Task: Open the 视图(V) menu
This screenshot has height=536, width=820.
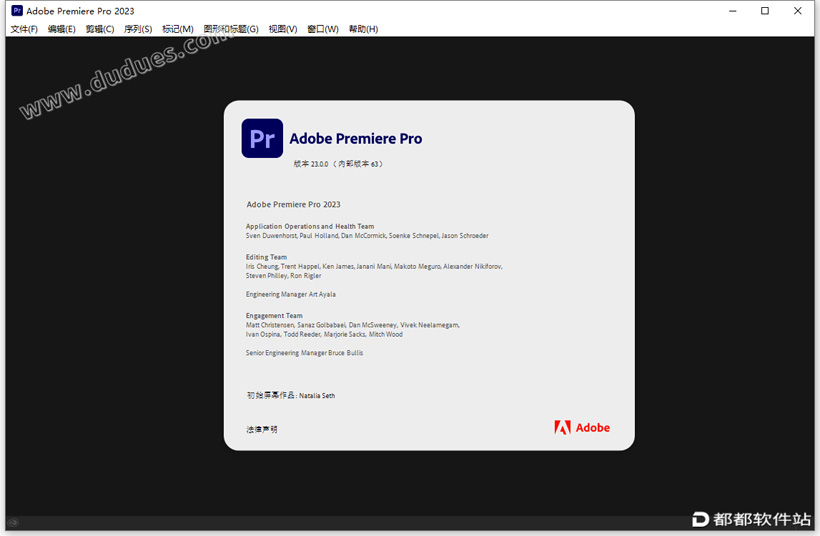Action: [x=283, y=29]
